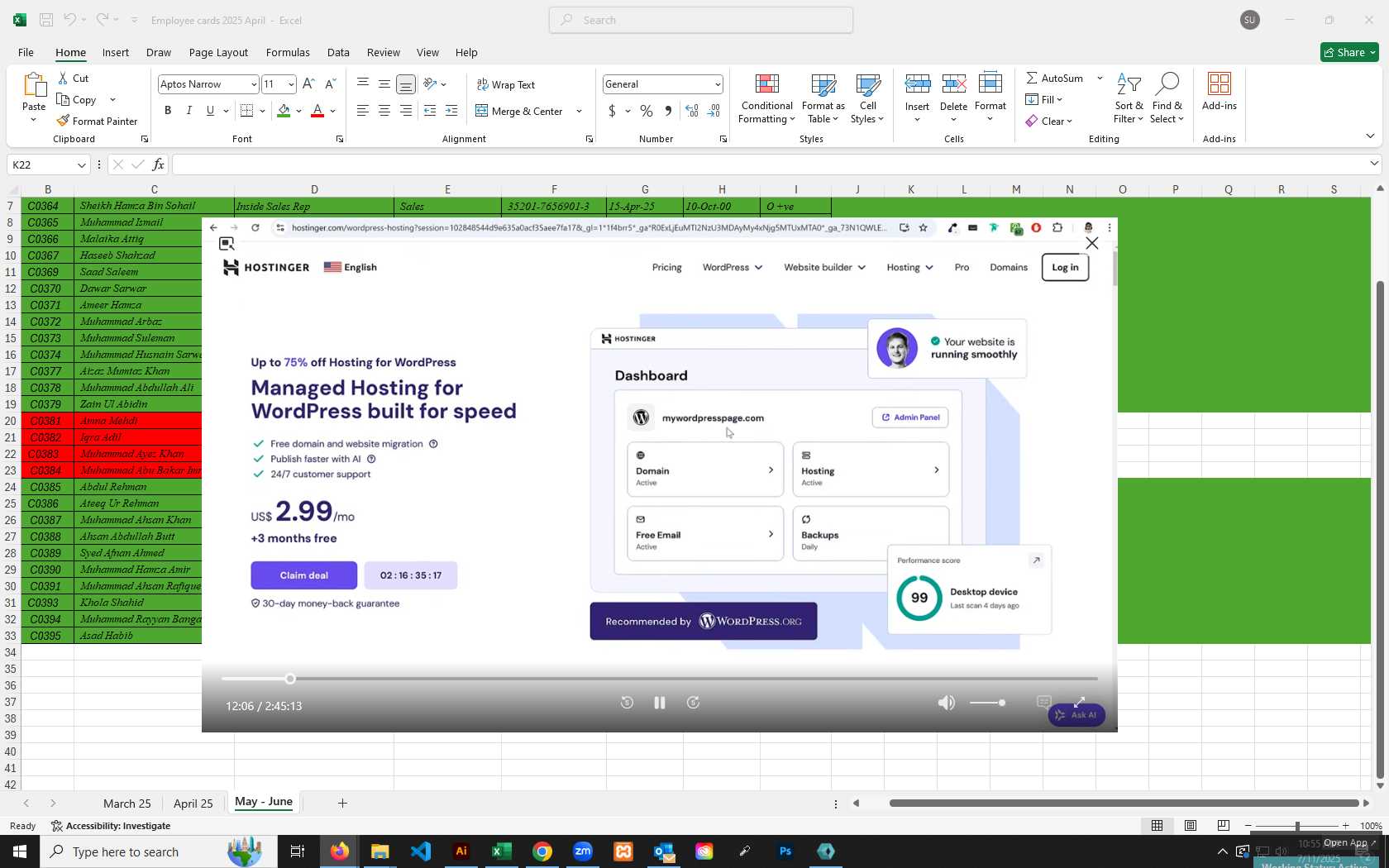Select Format Painter brush
Viewport: 1389px width, 868px height.
tap(97, 121)
